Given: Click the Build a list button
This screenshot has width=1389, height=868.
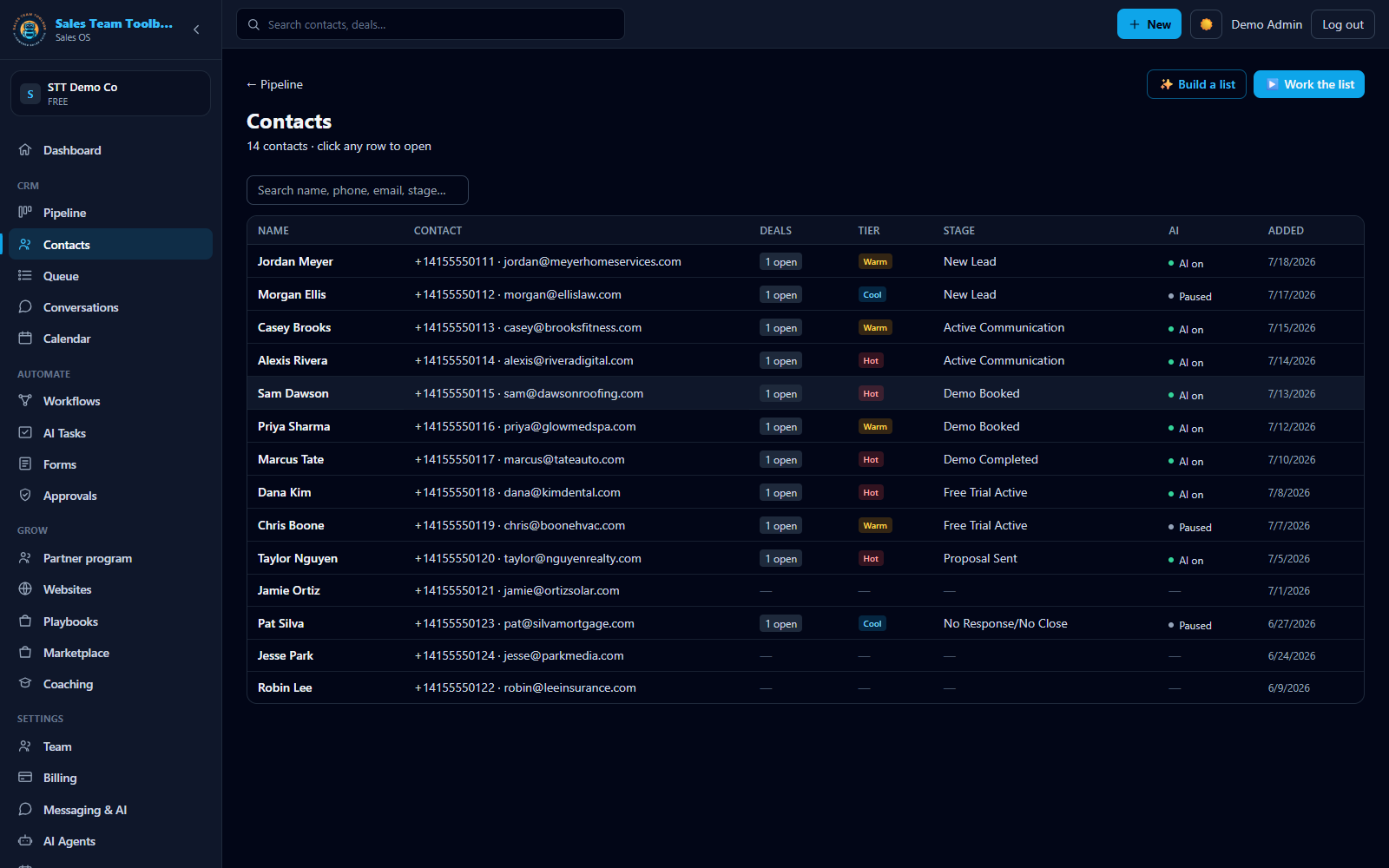Looking at the screenshot, I should (x=1196, y=84).
